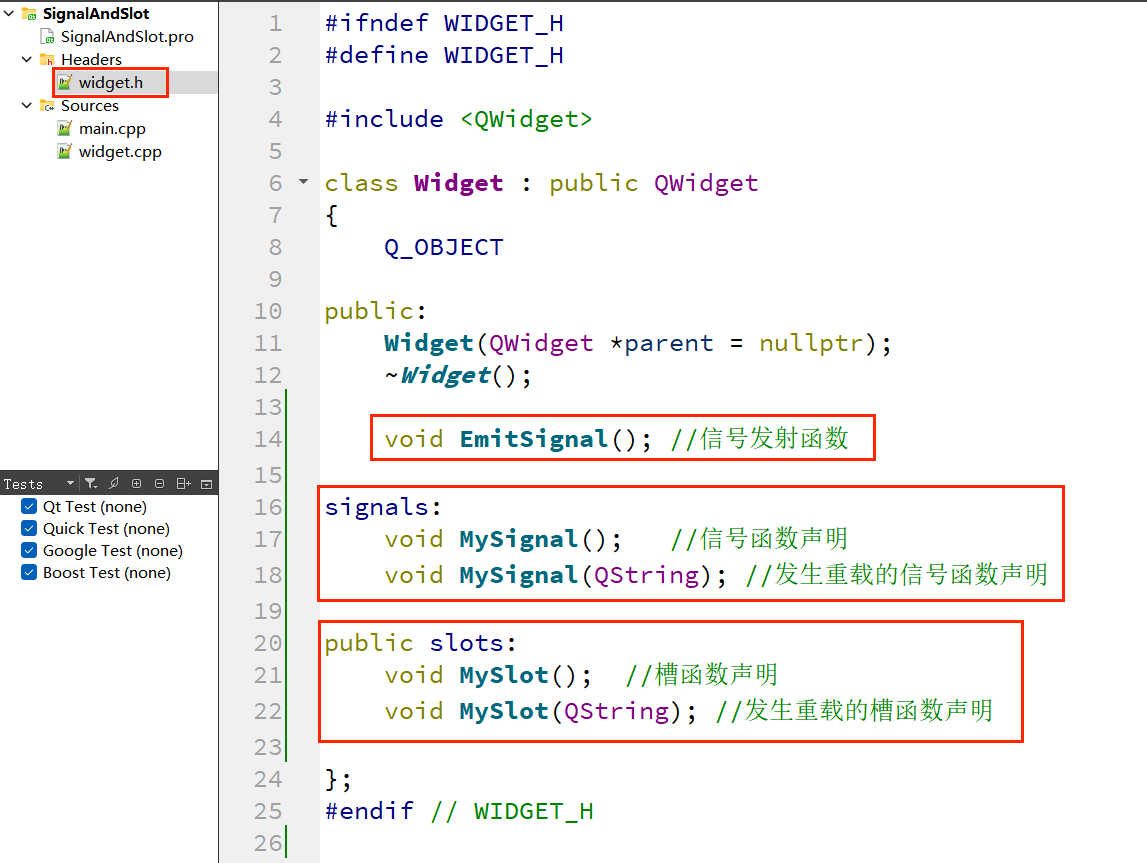
Task: Select the SignalAndSlot project root label
Action: 96,14
